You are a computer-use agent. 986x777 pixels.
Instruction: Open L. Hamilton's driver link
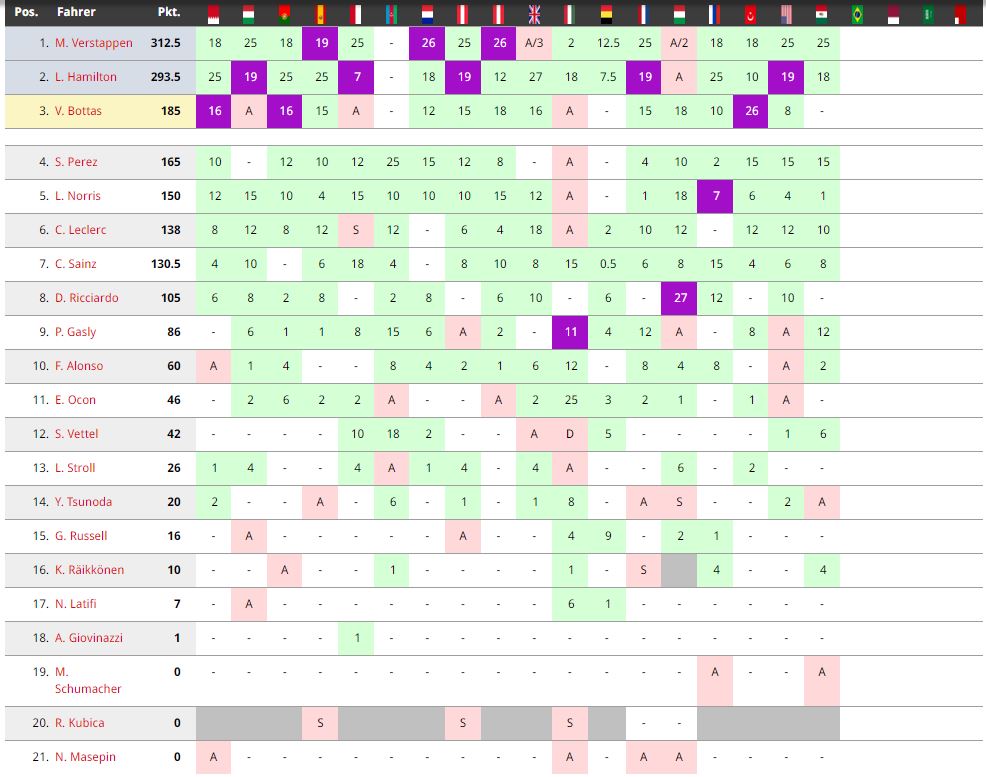point(86,77)
